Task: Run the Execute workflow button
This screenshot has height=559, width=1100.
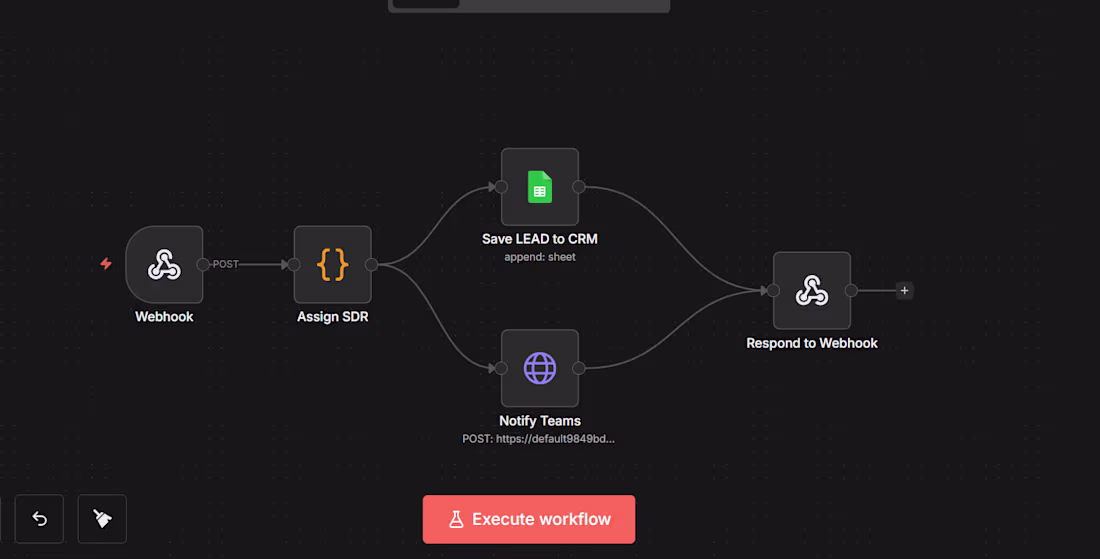Action: point(529,520)
